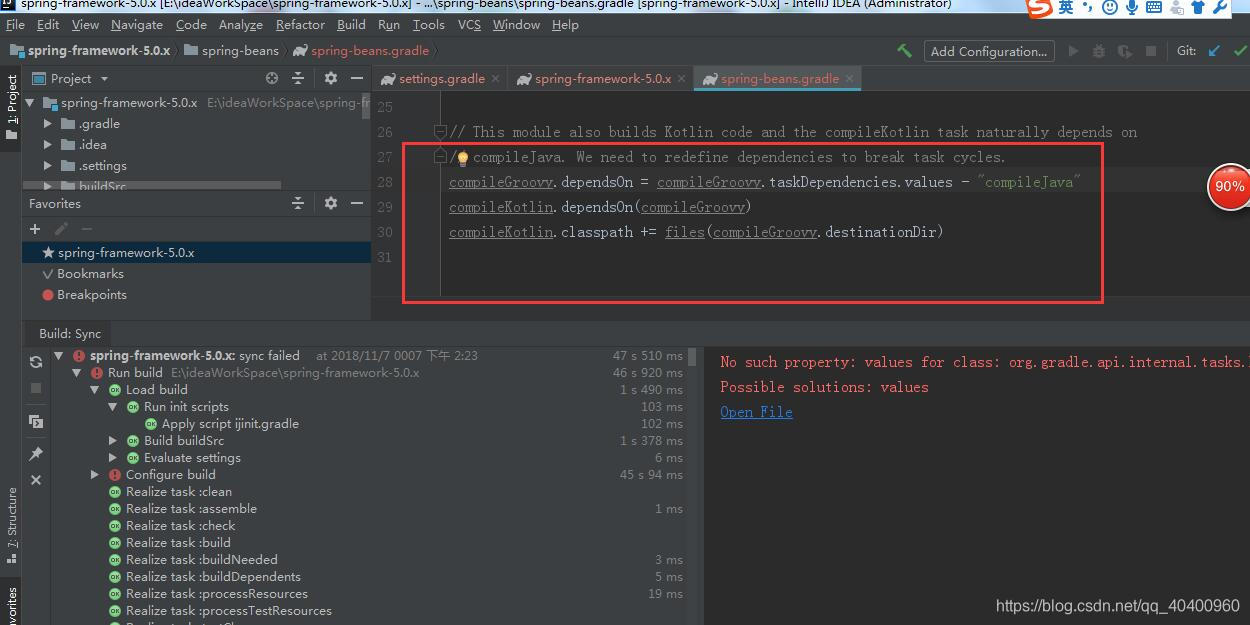Open Project panel settings gear

coord(331,78)
